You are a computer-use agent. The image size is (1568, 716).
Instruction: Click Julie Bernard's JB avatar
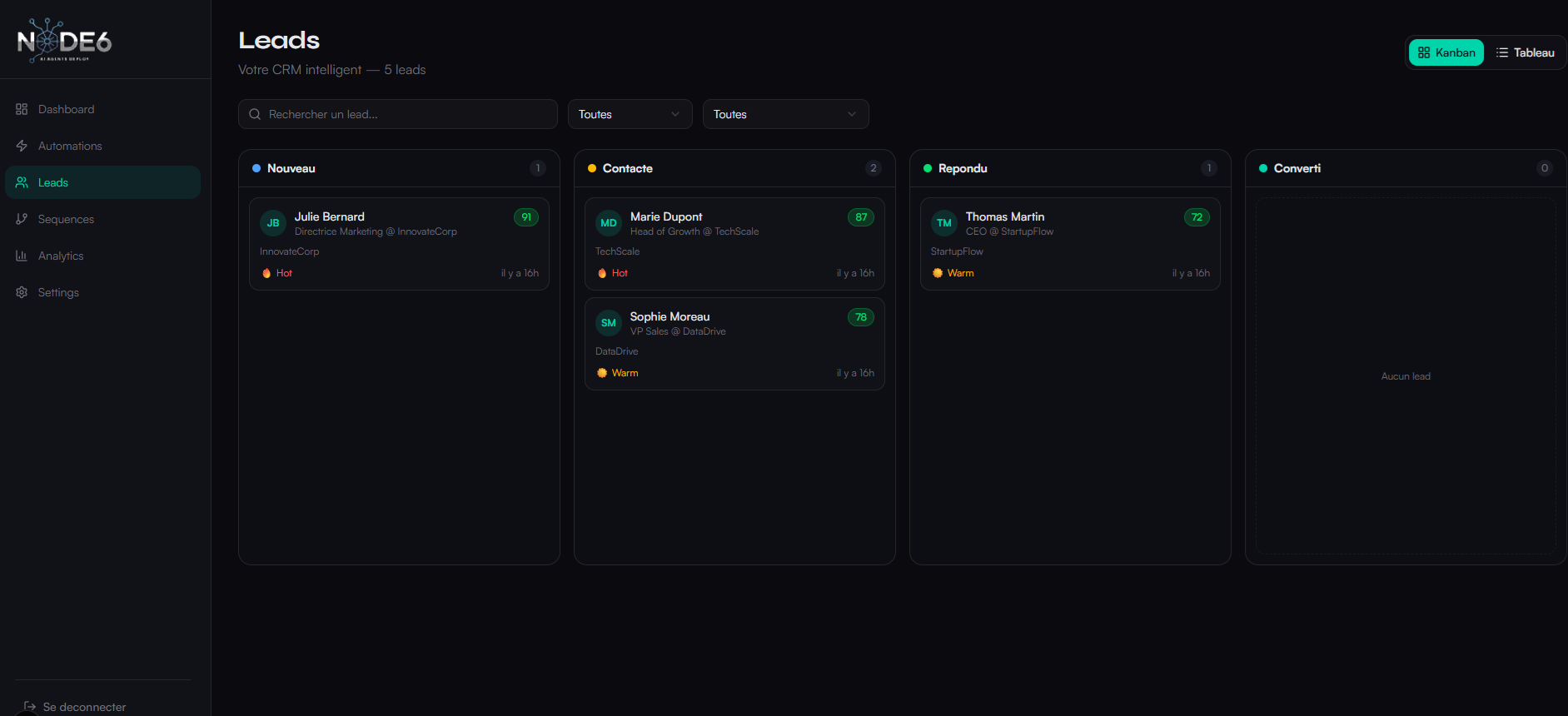point(273,223)
